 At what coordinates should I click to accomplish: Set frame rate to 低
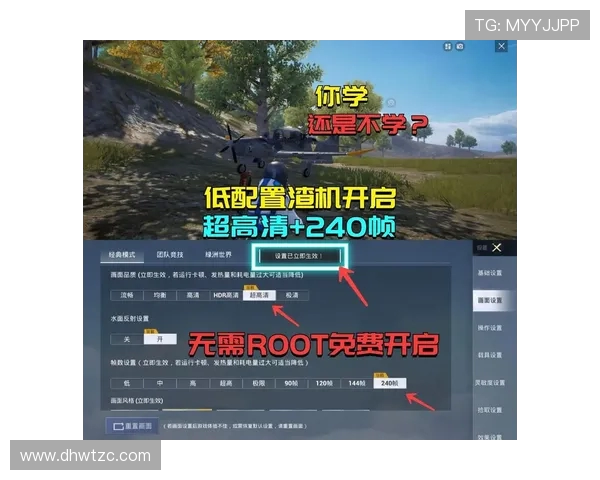tap(127, 383)
